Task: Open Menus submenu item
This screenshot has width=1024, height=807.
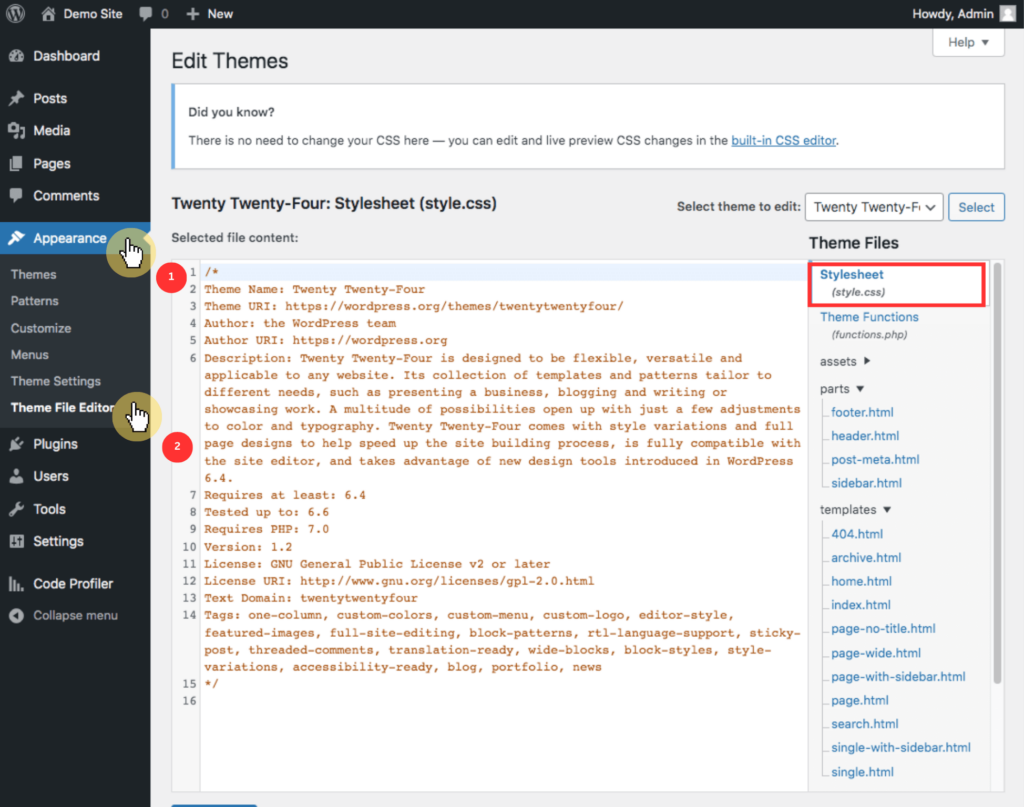Action: [x=29, y=355]
